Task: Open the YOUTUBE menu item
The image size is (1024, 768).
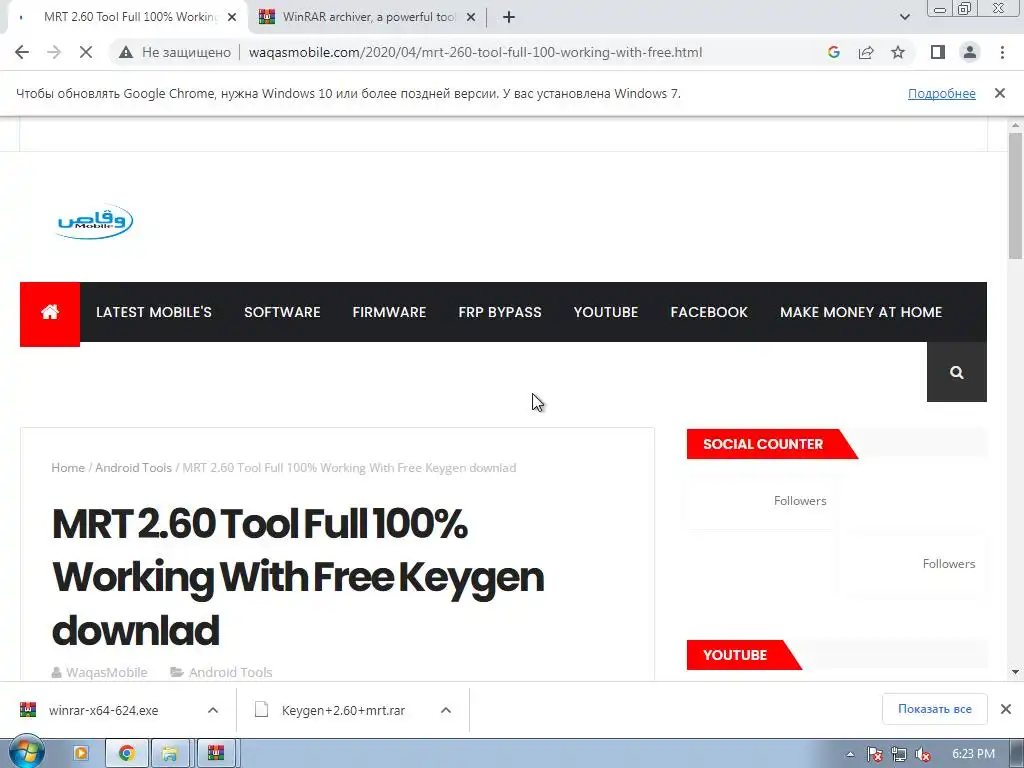Action: click(x=605, y=312)
